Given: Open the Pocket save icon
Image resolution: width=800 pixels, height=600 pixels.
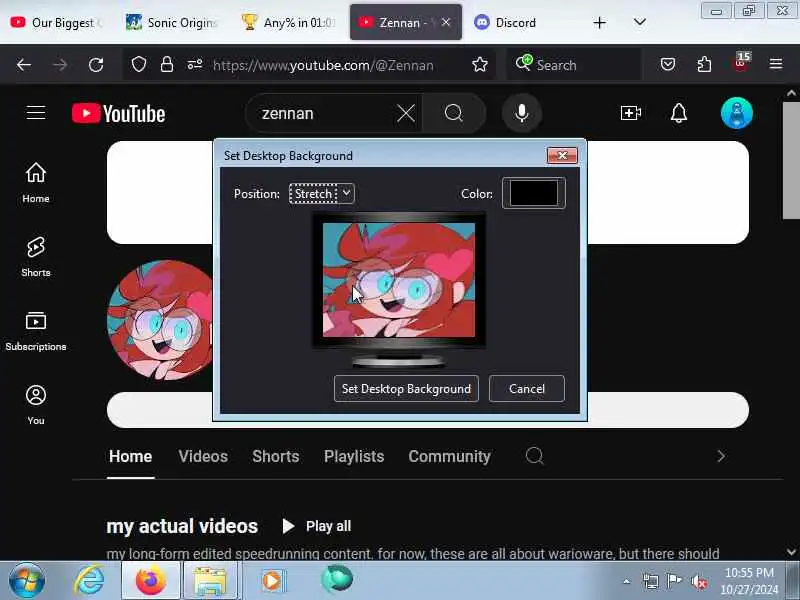Looking at the screenshot, I should pos(668,64).
